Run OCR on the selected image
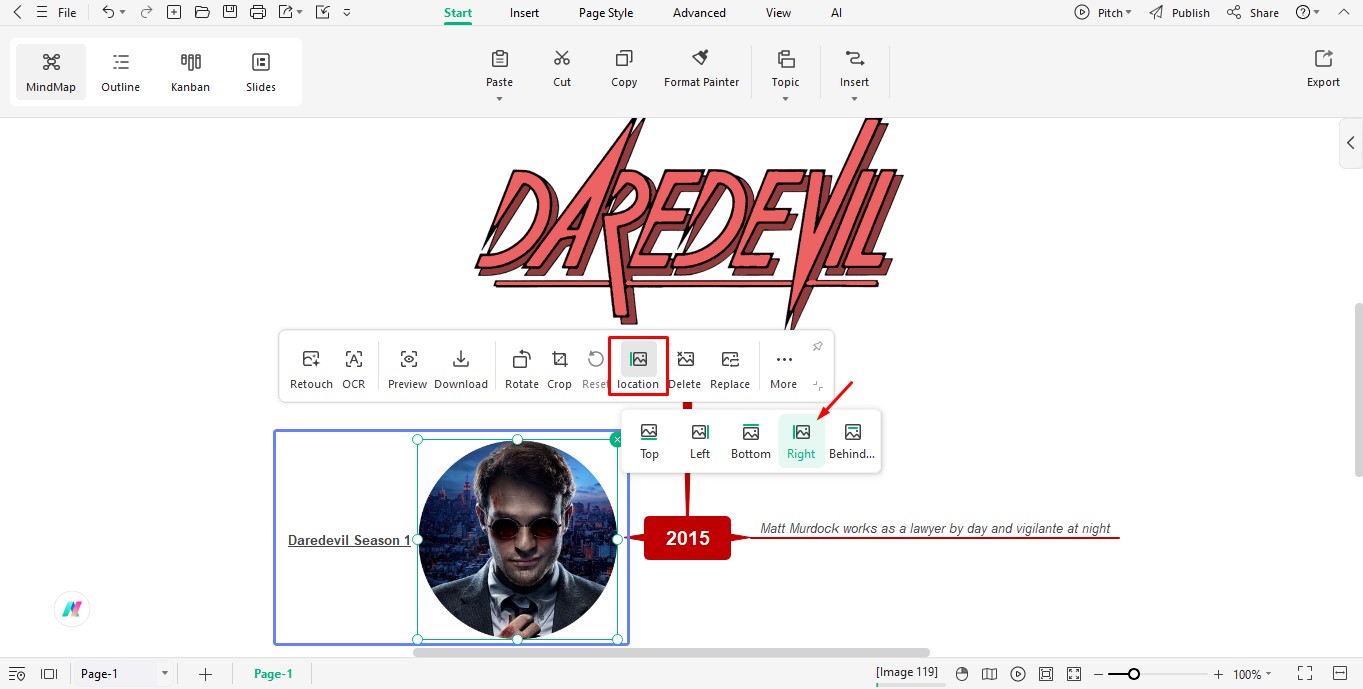Image resolution: width=1363 pixels, height=689 pixels. click(x=354, y=368)
